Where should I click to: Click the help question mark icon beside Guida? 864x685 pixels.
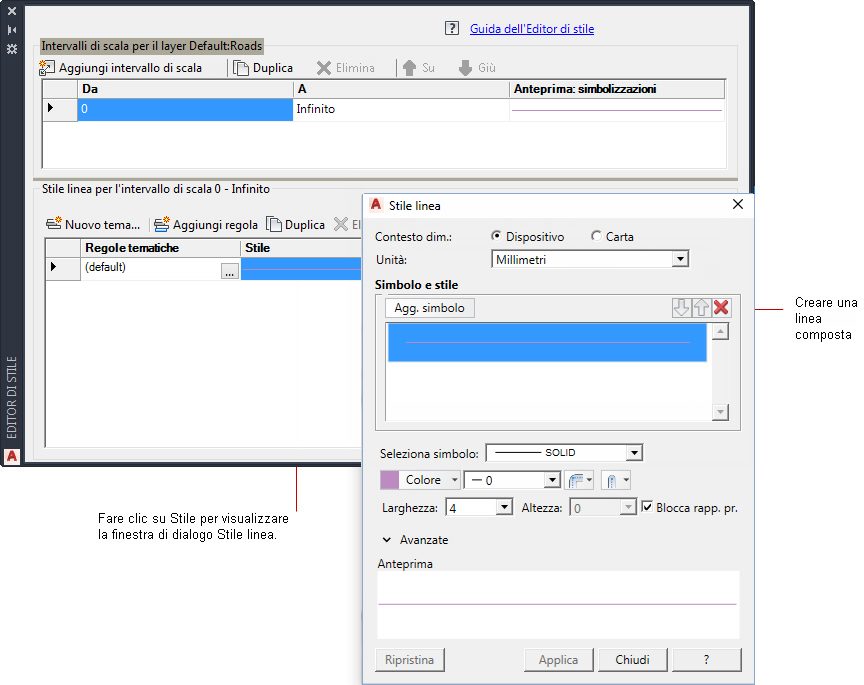coord(452,28)
